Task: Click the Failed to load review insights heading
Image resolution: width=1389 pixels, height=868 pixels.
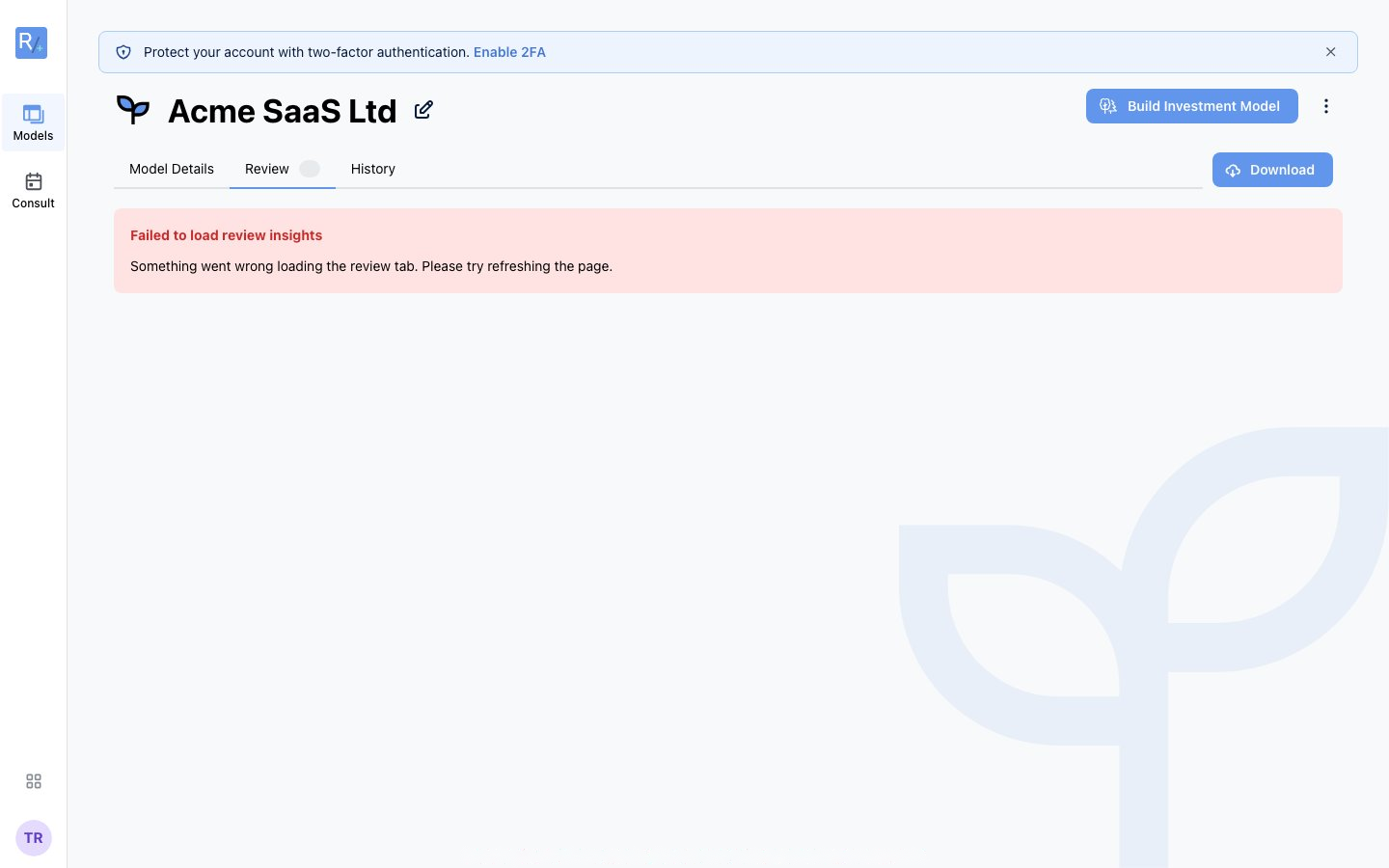Action: pos(227,235)
